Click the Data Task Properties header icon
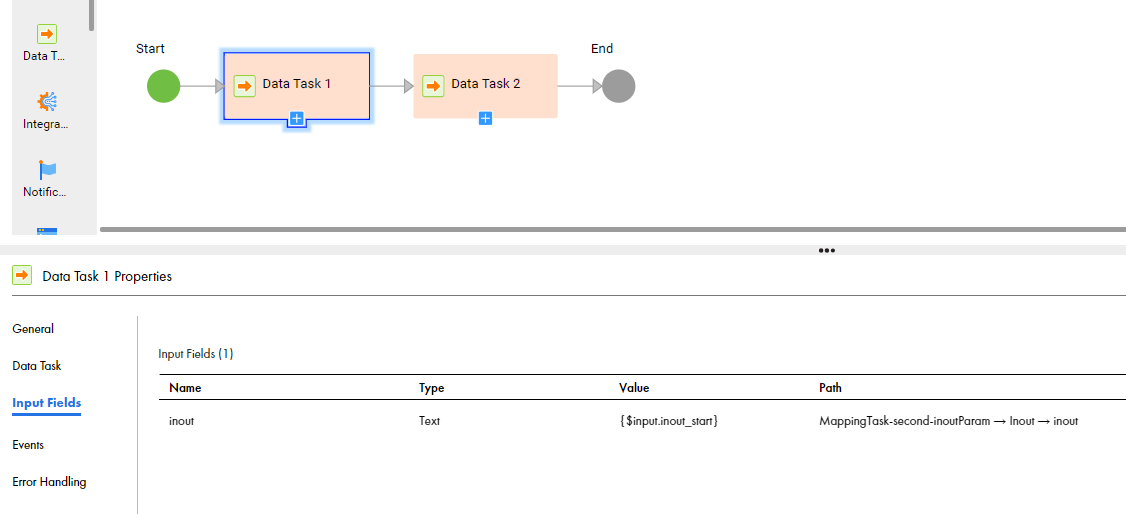 (22, 275)
